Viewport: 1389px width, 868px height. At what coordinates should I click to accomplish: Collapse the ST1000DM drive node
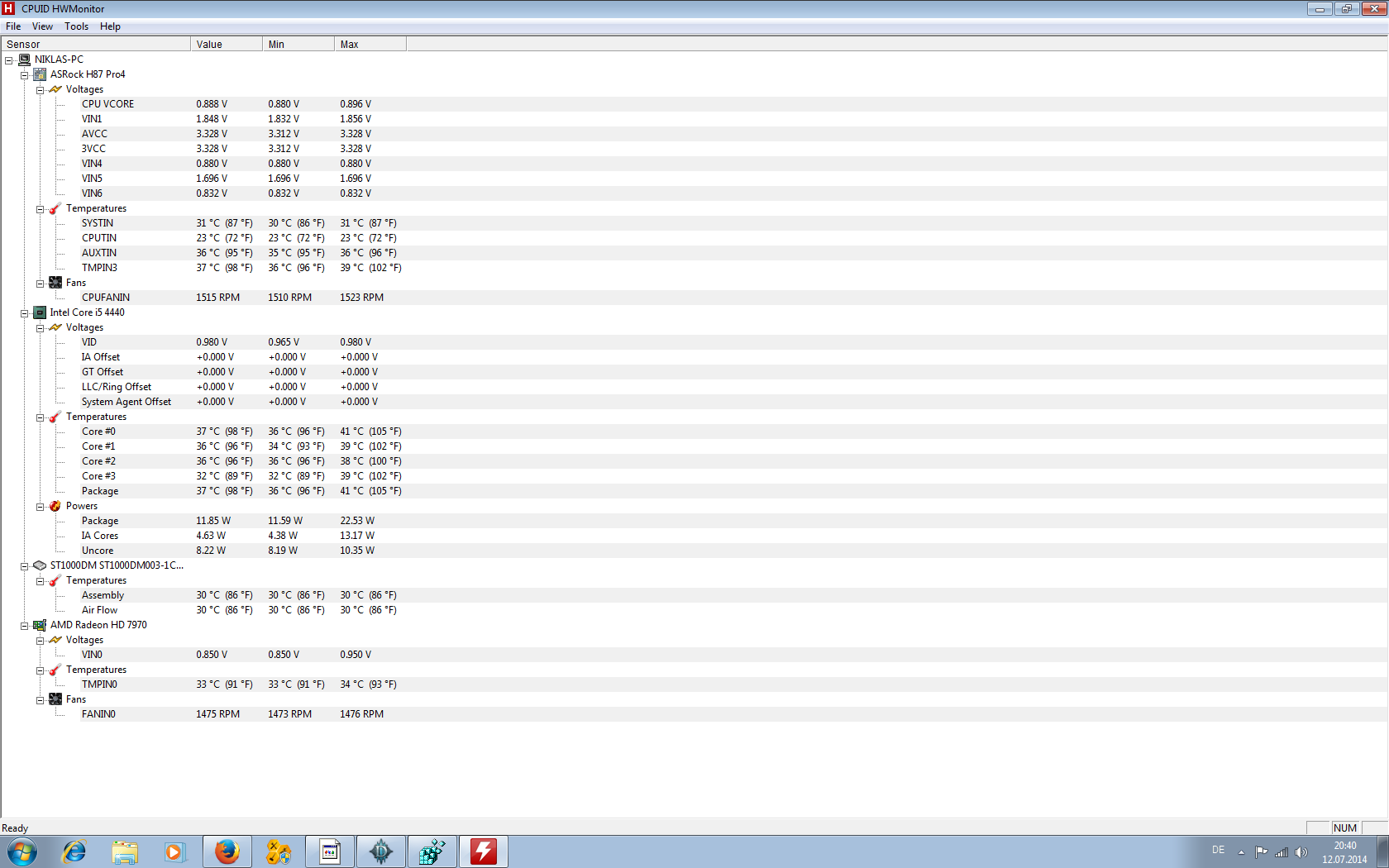25,566
